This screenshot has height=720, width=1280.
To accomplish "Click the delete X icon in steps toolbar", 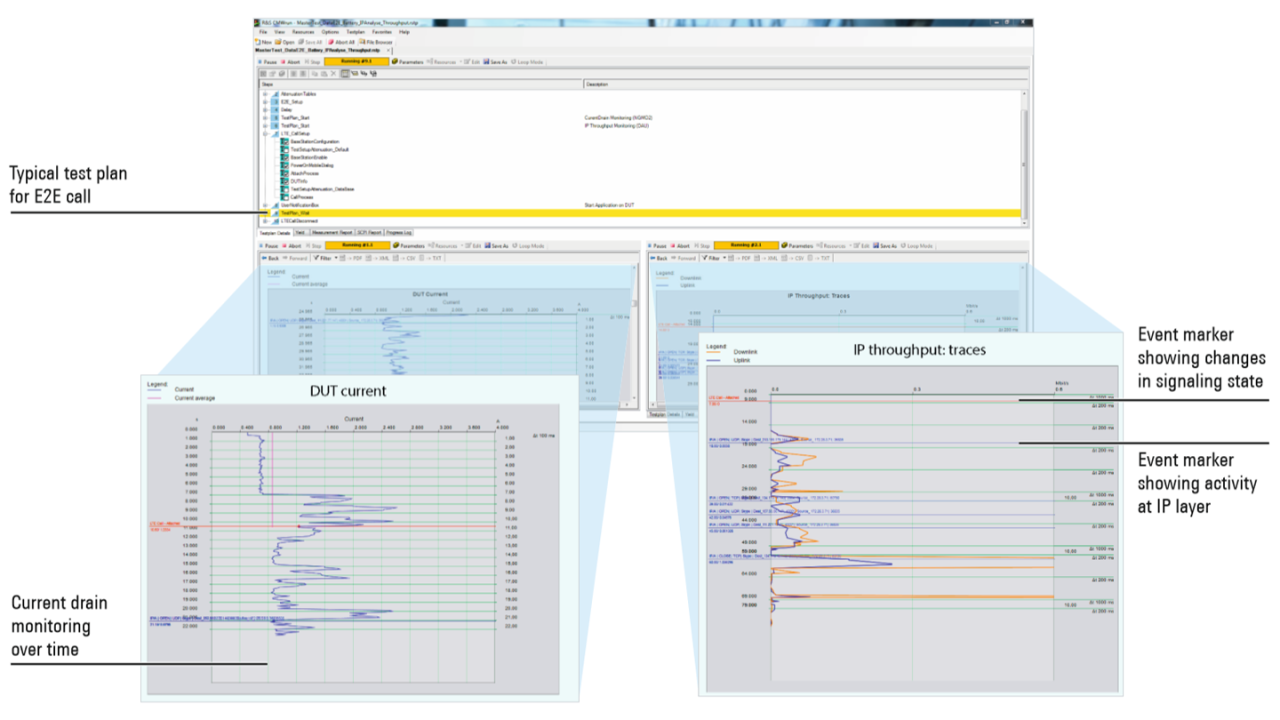I will [x=334, y=73].
